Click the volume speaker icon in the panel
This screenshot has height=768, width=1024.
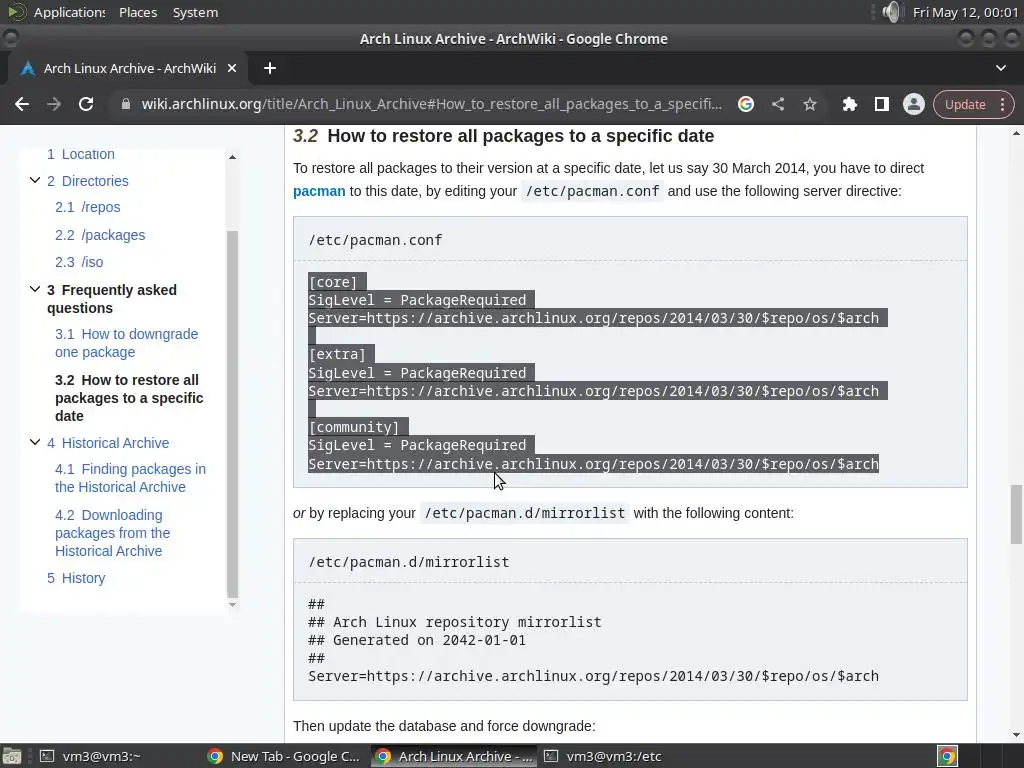891,12
